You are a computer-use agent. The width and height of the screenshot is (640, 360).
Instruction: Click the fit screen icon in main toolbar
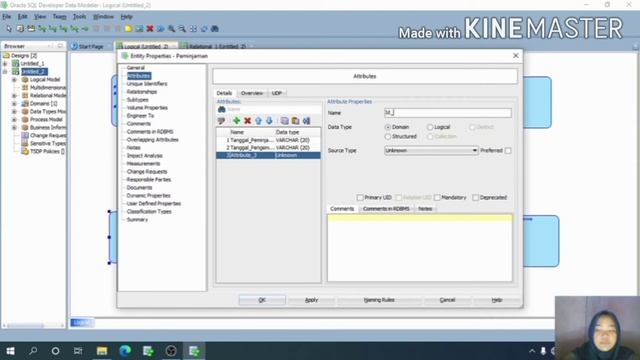(193, 29)
